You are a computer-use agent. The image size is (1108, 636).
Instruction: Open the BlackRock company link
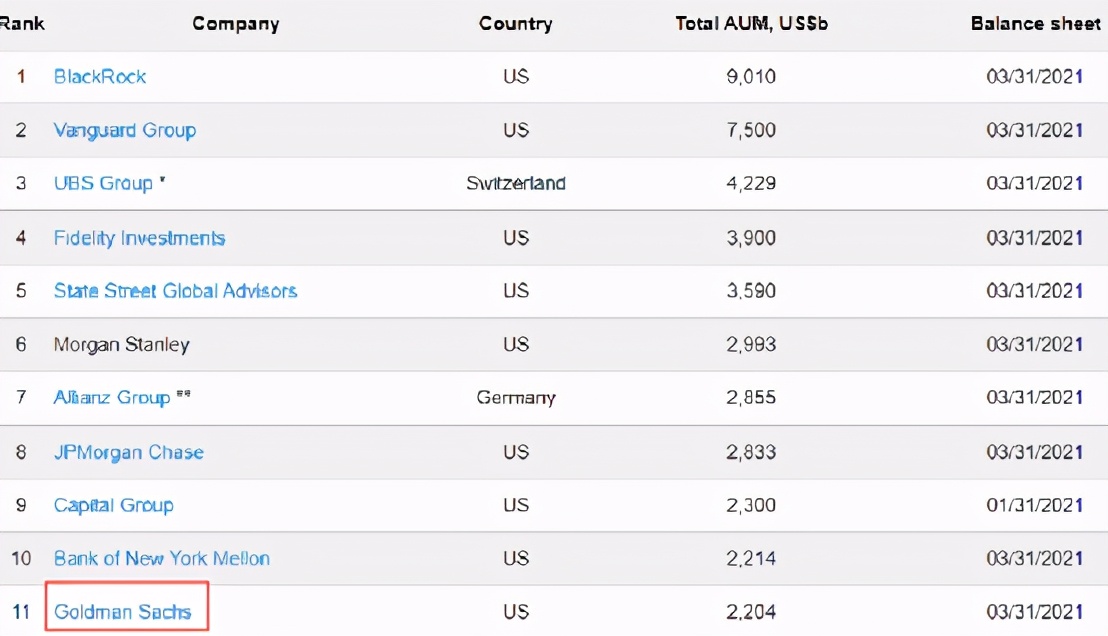point(100,77)
